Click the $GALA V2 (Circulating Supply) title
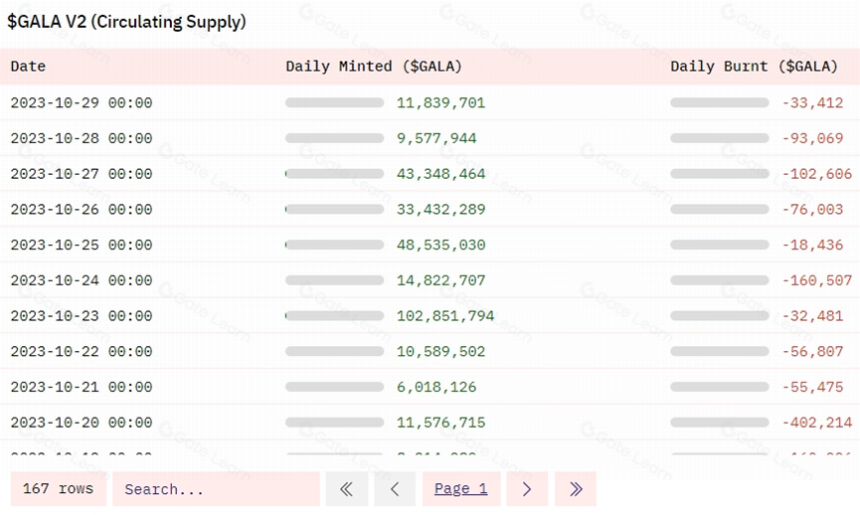The width and height of the screenshot is (860, 515). pyautogui.click(x=127, y=22)
